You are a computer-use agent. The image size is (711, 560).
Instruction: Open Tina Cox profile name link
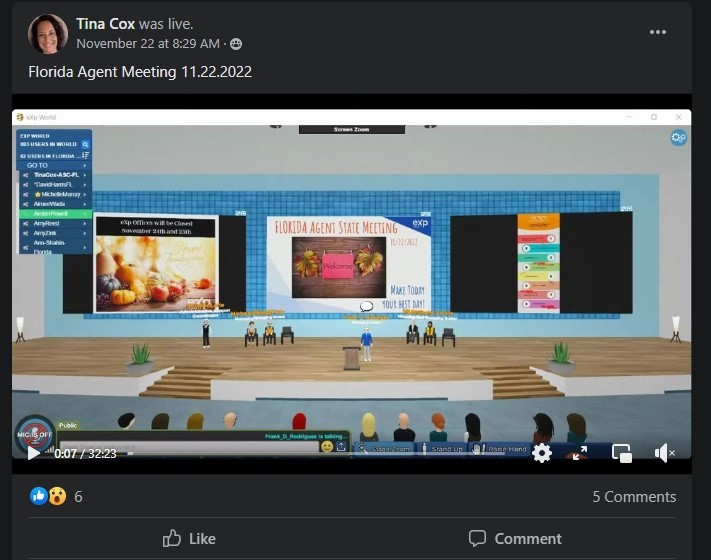click(107, 23)
